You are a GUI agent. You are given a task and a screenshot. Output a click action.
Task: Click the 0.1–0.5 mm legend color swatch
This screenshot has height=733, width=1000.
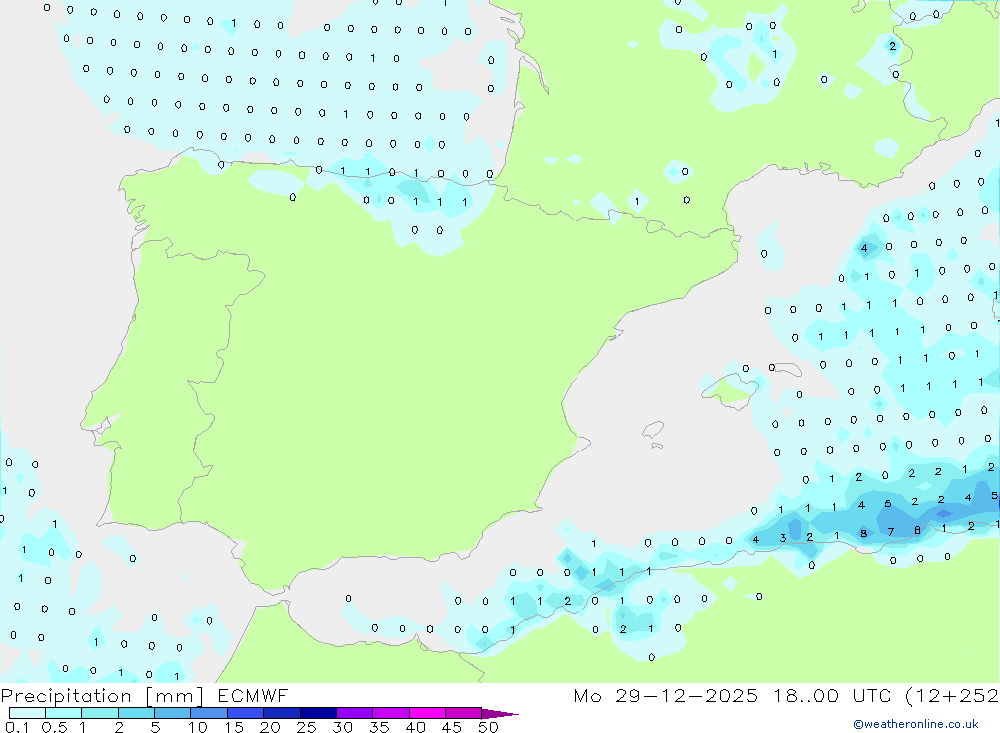[27, 713]
